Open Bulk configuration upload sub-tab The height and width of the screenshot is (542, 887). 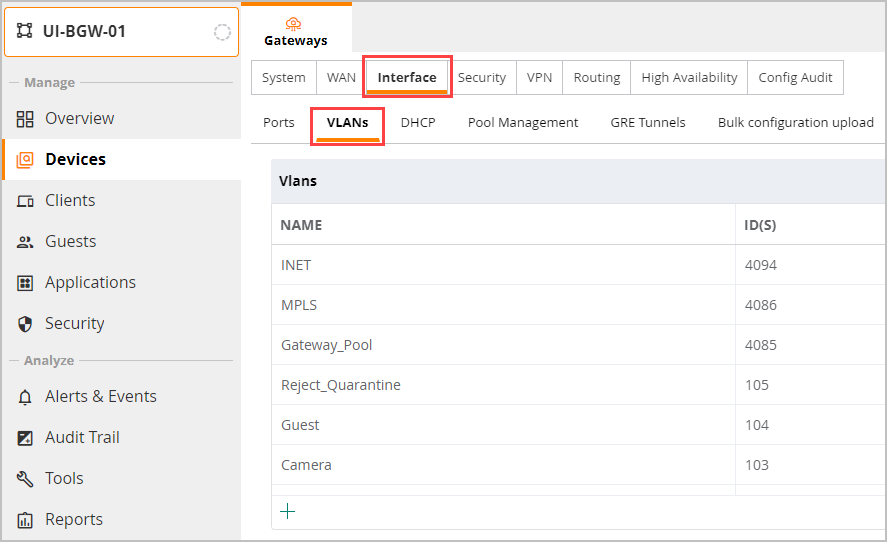point(795,123)
